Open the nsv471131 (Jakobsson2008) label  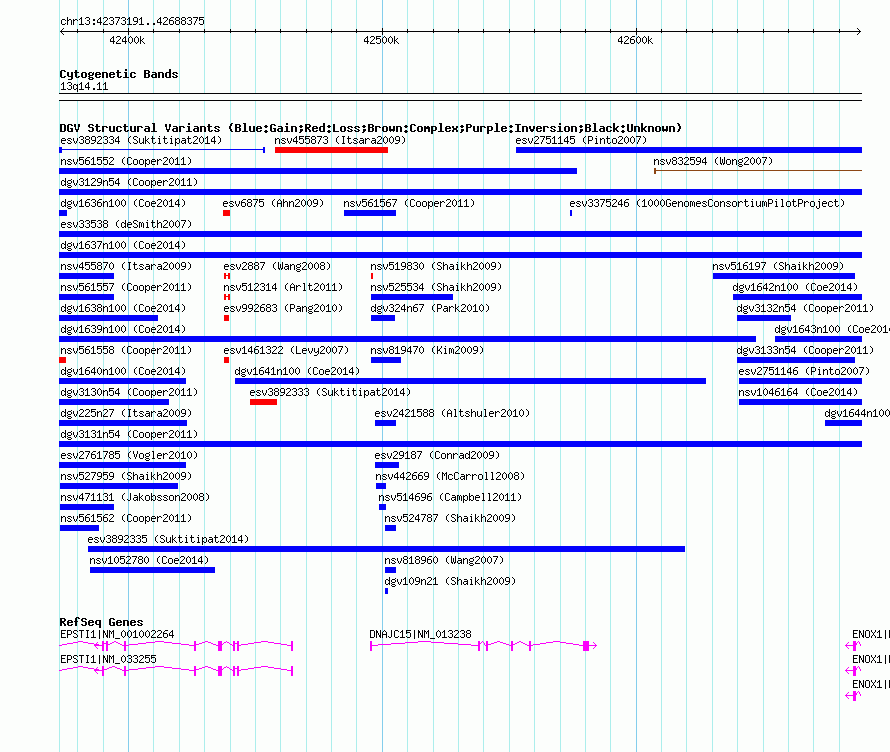(135, 497)
